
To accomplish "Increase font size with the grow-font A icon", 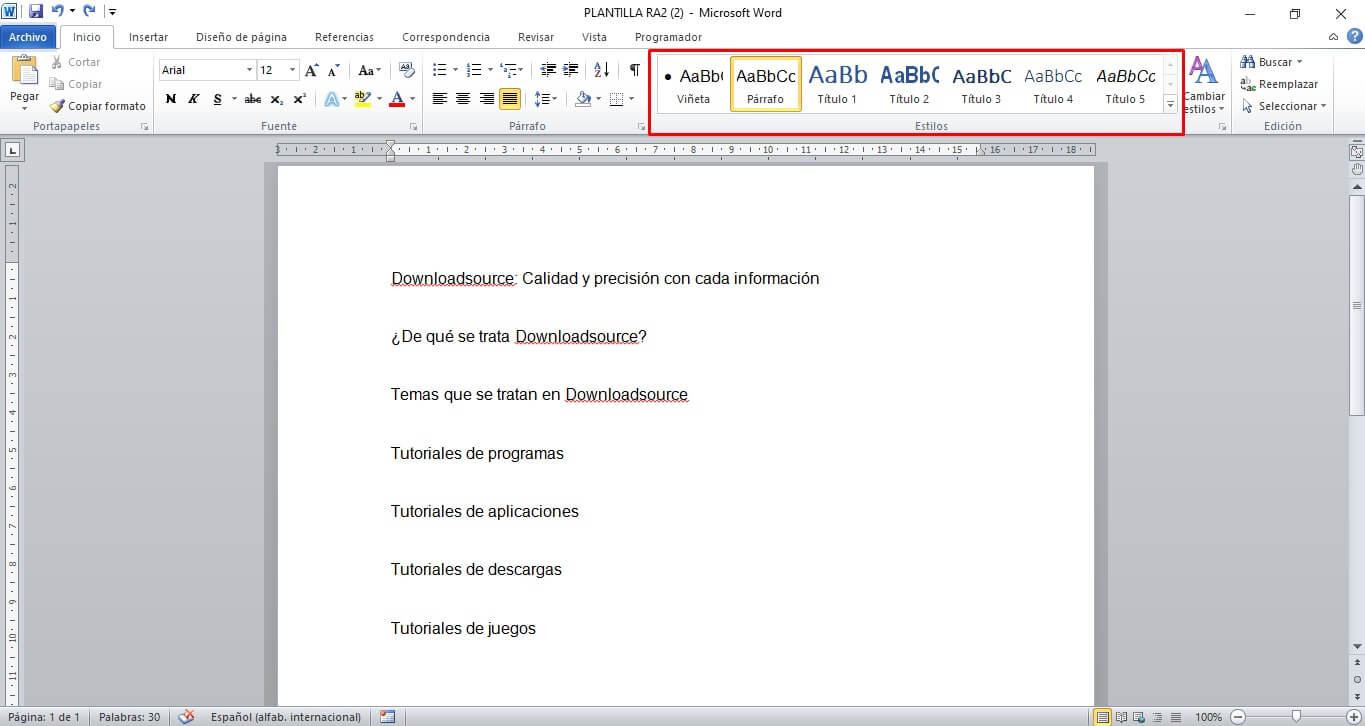I will pyautogui.click(x=312, y=70).
